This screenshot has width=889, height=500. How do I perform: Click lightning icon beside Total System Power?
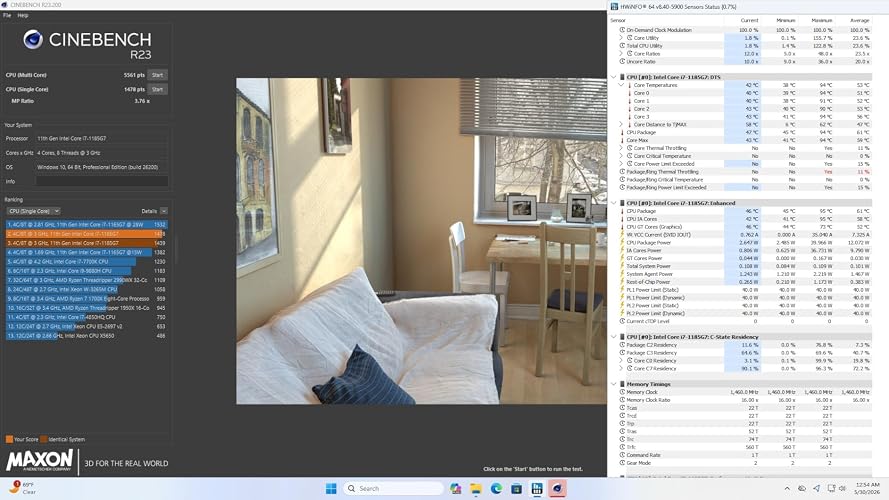point(623,266)
